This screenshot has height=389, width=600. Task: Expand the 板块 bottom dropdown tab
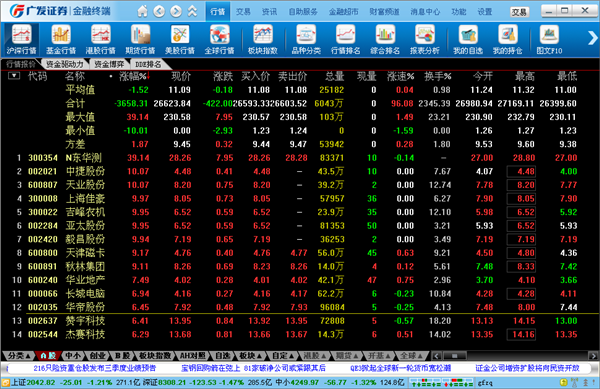tap(250, 356)
